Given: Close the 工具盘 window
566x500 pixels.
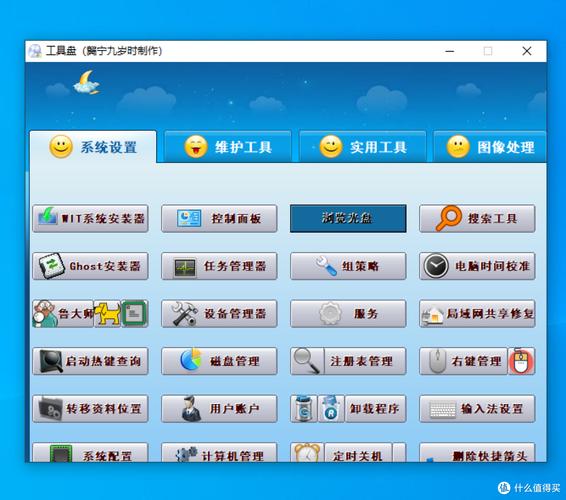Looking at the screenshot, I should 527,51.
